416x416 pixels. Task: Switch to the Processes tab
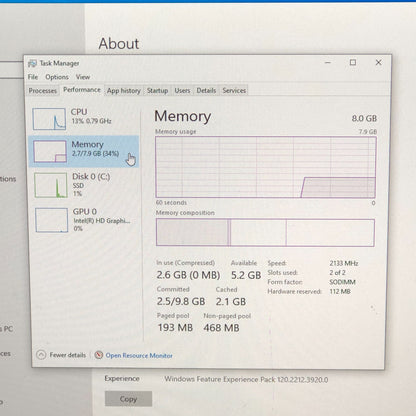pyautogui.click(x=43, y=91)
